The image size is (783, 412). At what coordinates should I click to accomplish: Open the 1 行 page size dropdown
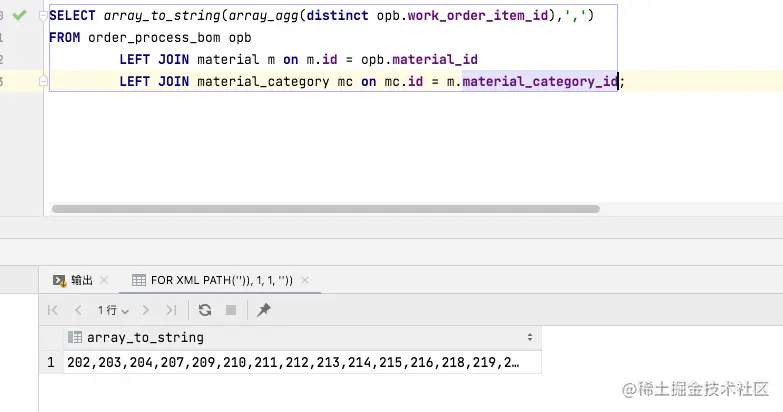pyautogui.click(x=113, y=310)
